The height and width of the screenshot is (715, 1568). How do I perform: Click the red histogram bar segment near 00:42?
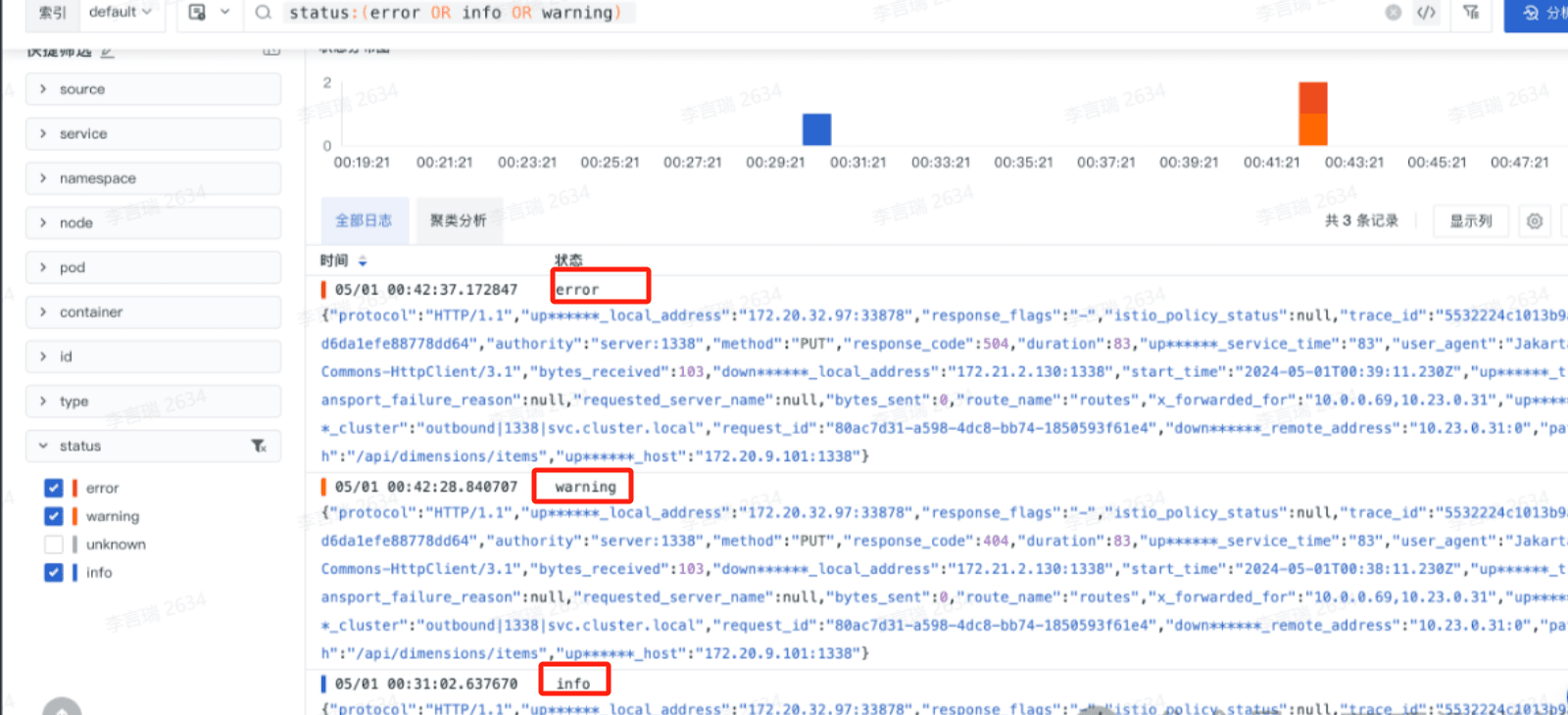1313,98
